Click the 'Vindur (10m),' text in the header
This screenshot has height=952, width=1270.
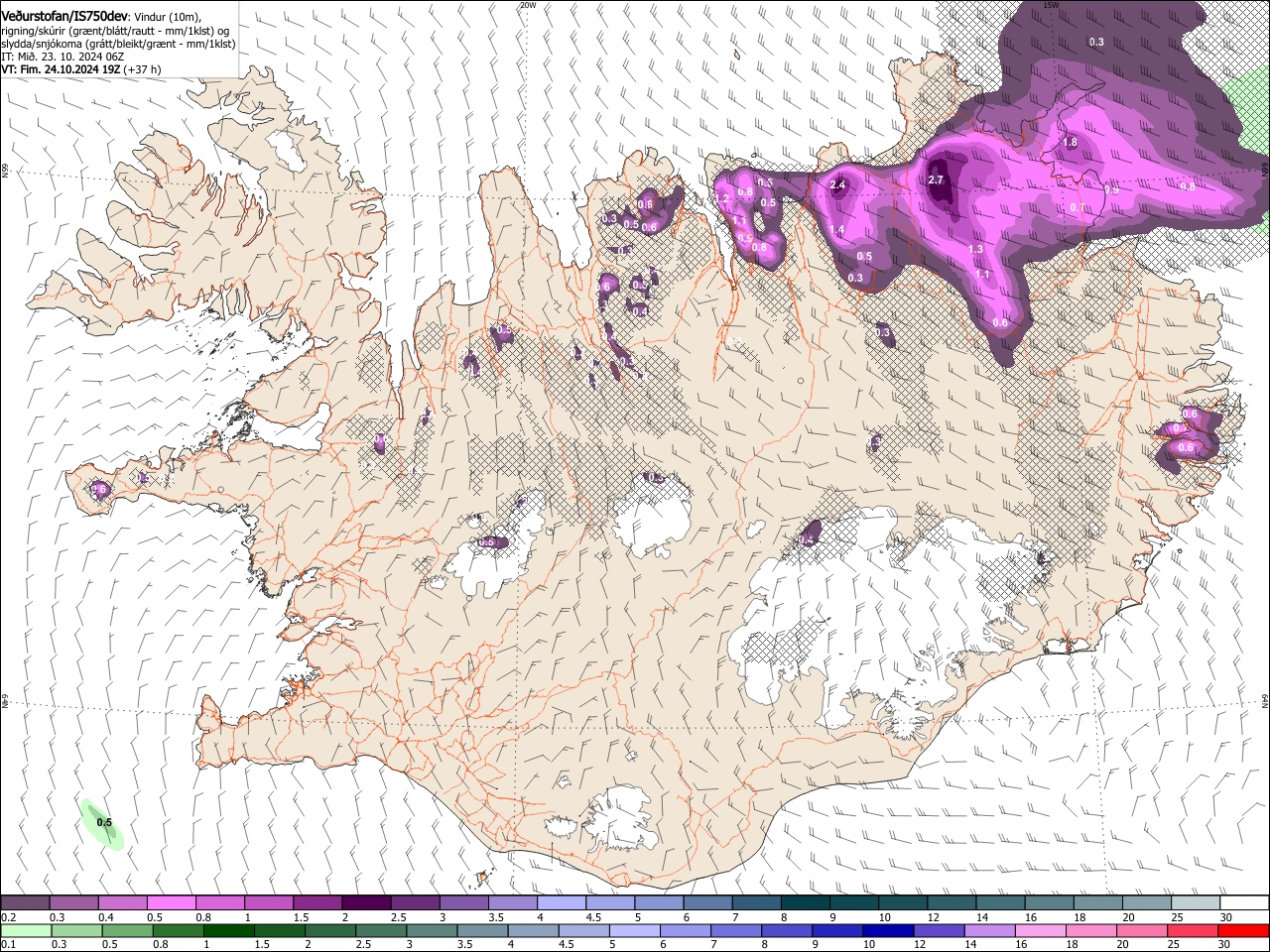coord(166,17)
